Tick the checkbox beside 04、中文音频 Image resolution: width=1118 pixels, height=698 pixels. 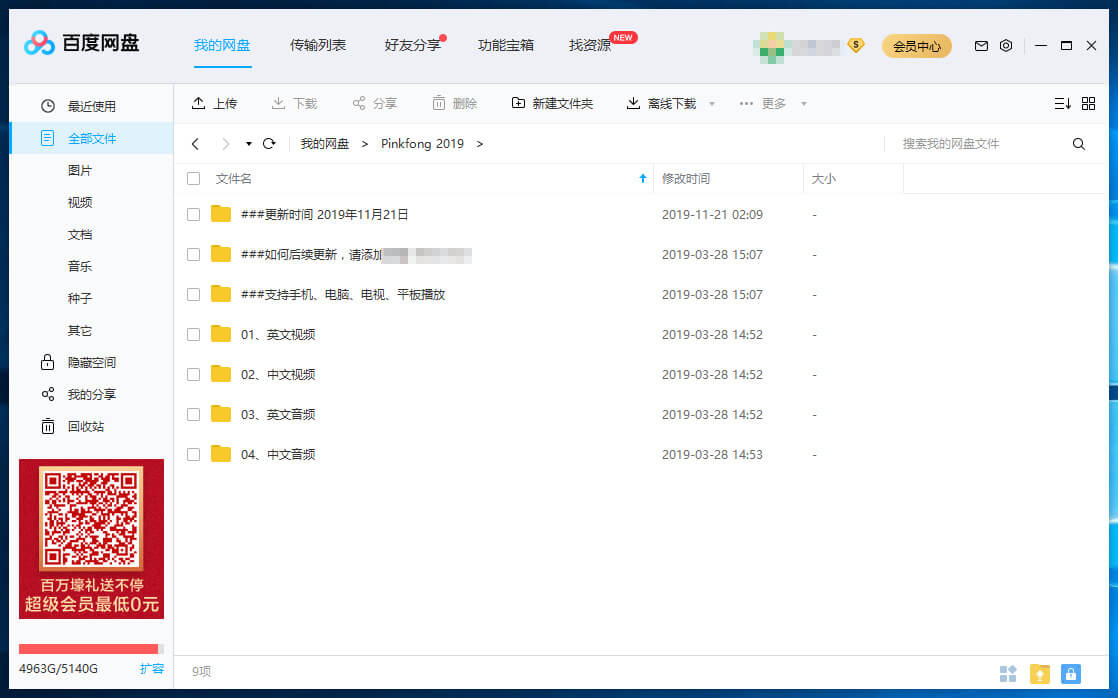click(194, 455)
